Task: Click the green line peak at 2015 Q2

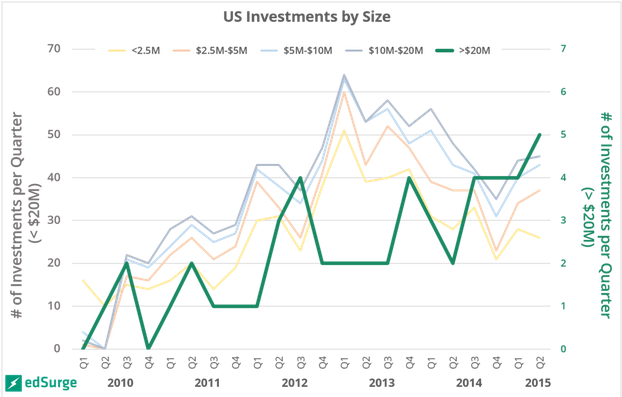Action: click(x=539, y=135)
